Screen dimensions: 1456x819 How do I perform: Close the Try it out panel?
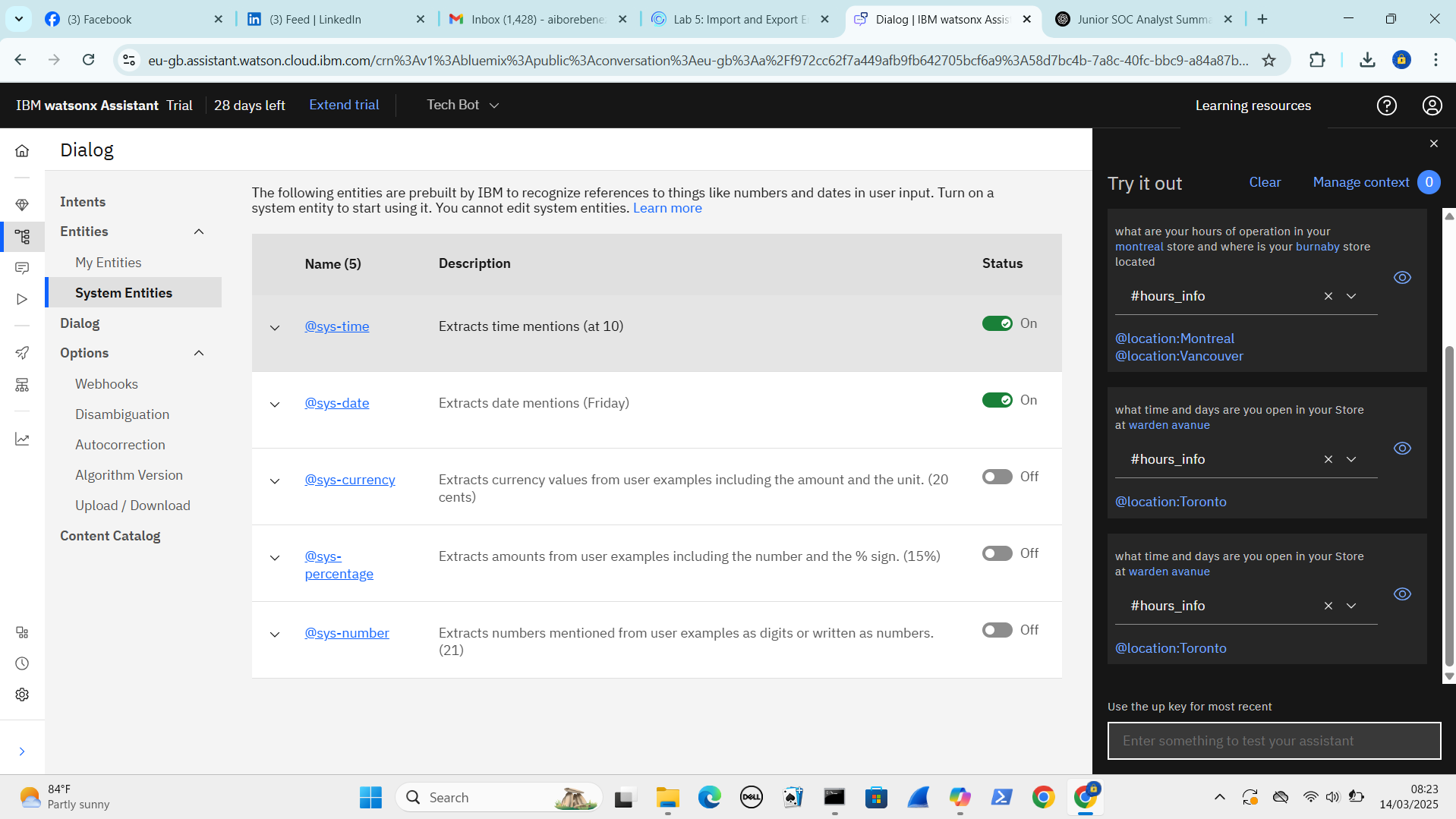point(1433,143)
